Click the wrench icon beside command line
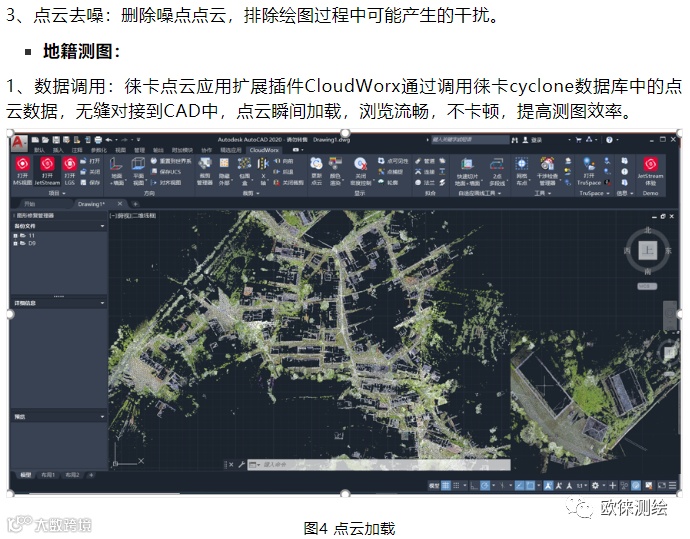This screenshot has height=539, width=690. [241, 464]
